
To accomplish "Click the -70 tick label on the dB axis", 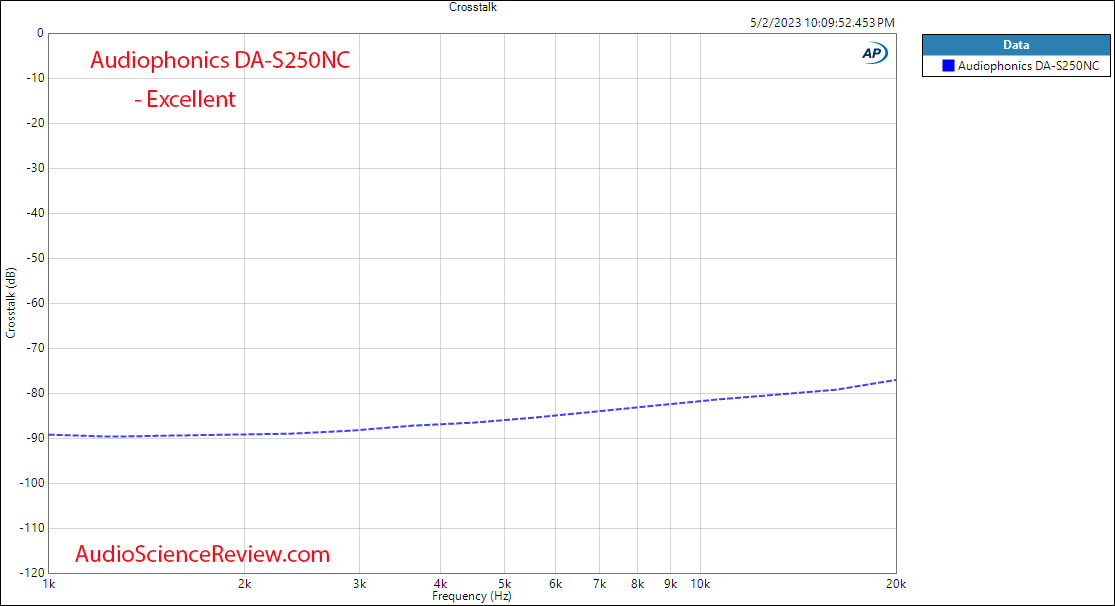I will click(x=35, y=348).
